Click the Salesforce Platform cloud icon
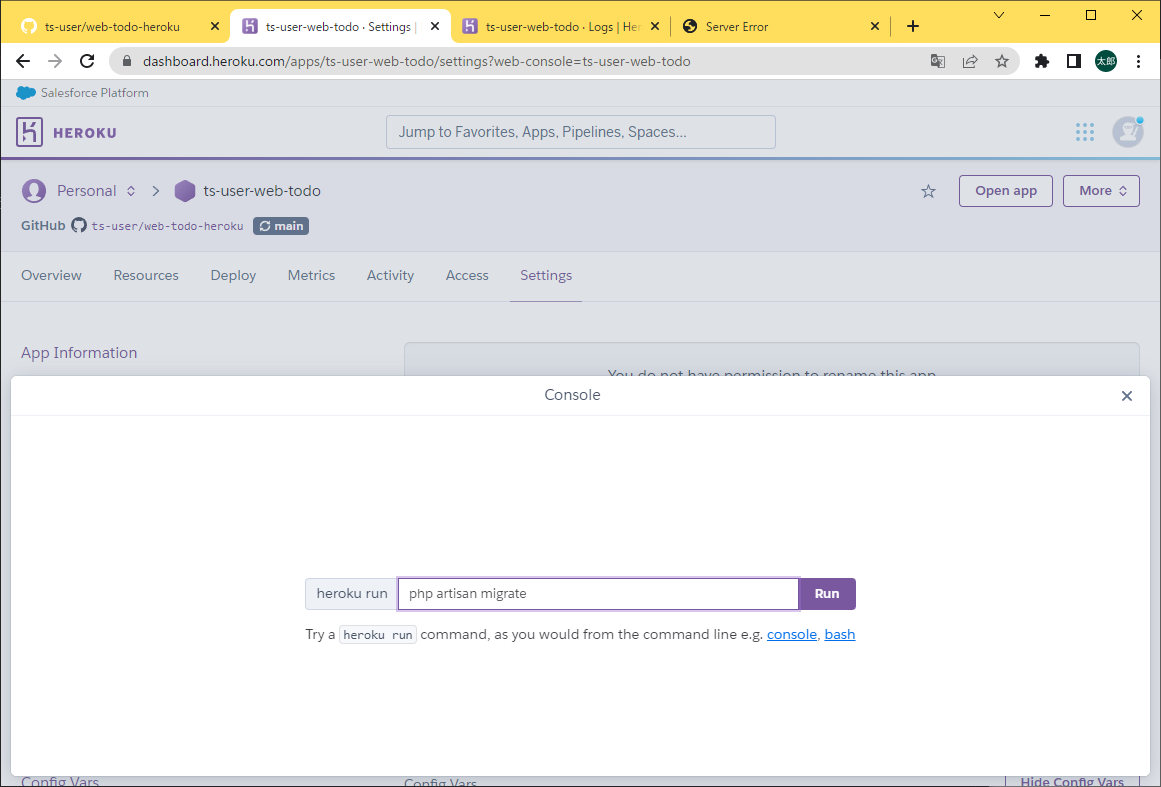This screenshot has height=787, width=1161. [26, 93]
